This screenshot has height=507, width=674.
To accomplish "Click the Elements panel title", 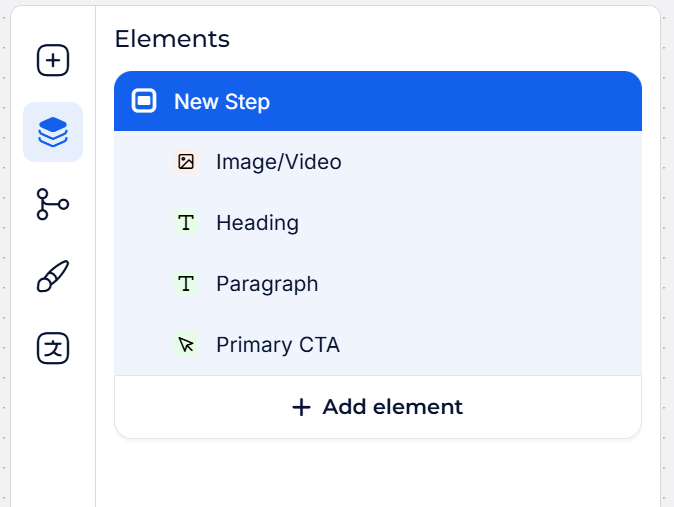I will point(172,39).
